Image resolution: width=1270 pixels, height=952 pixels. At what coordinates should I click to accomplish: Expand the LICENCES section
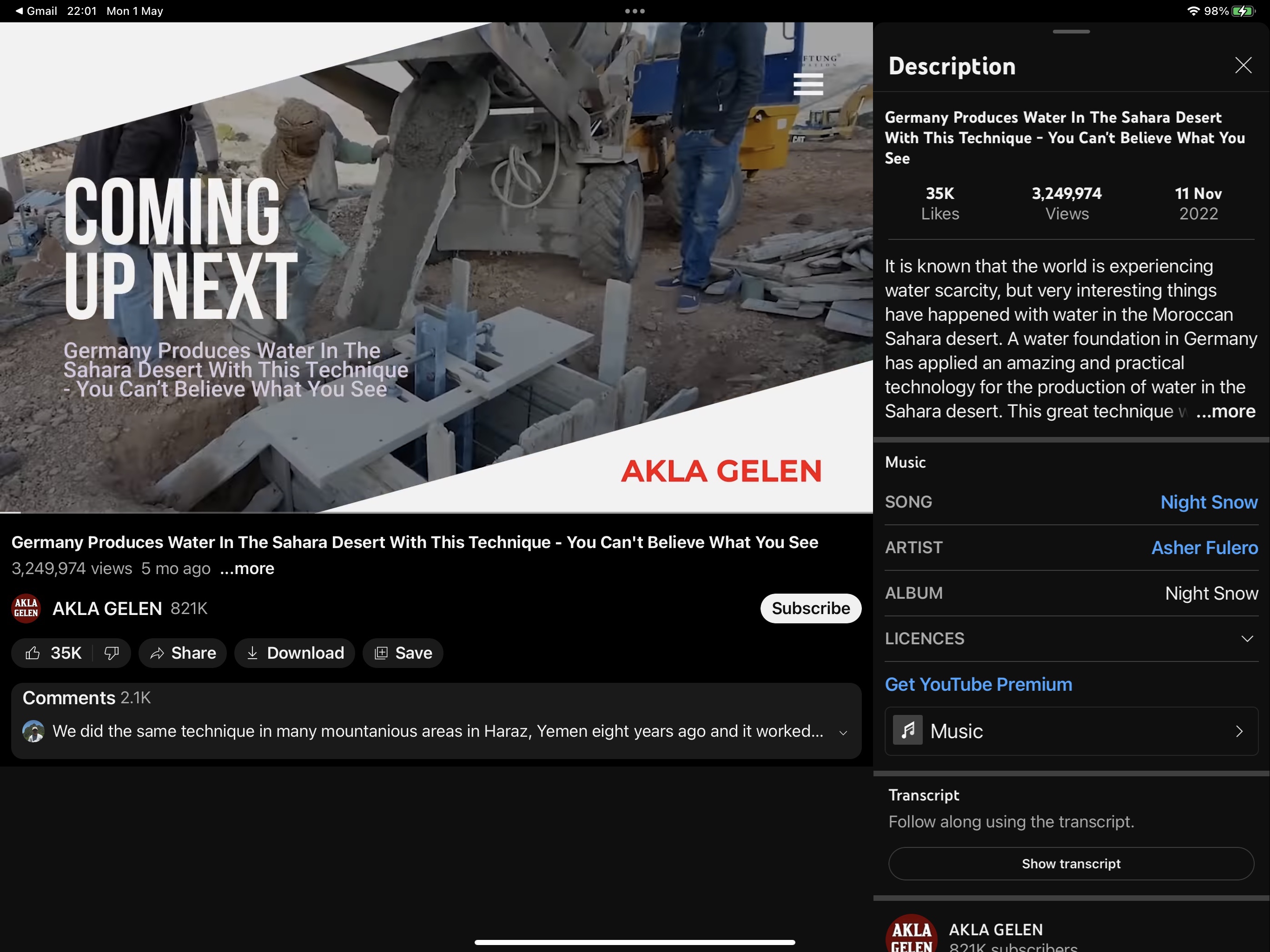(x=1246, y=639)
